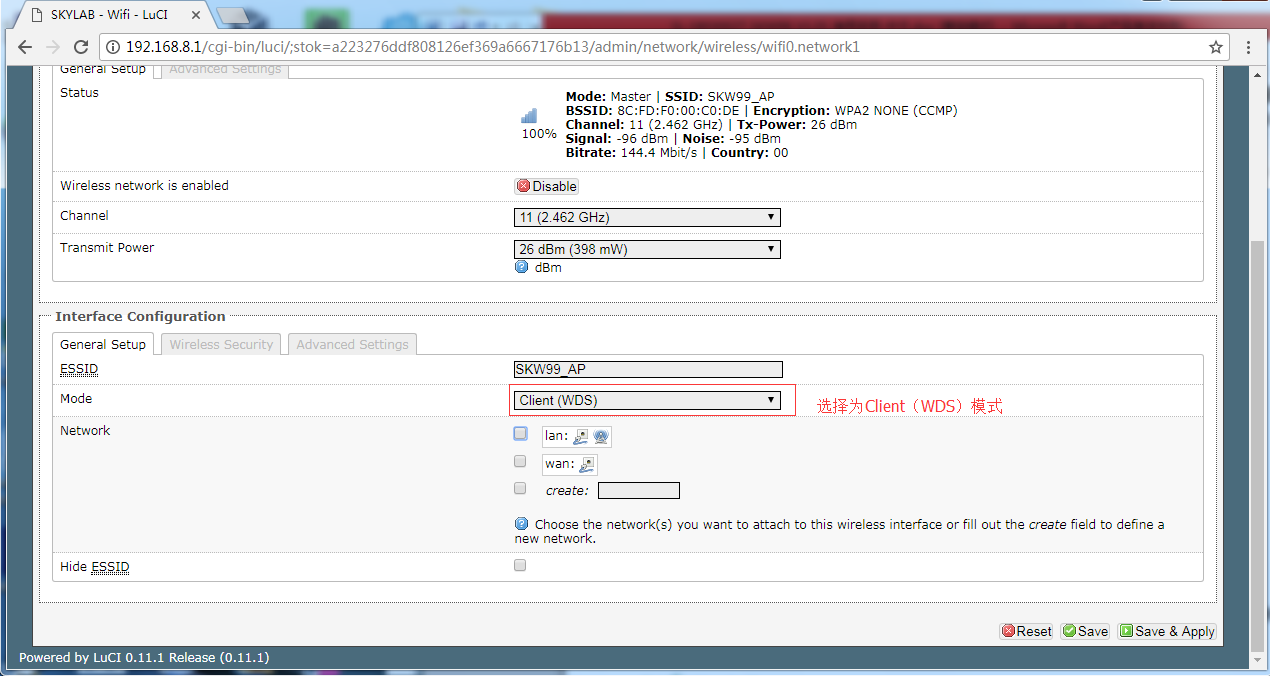Open the Advanced Settings tab

[x=352, y=344]
